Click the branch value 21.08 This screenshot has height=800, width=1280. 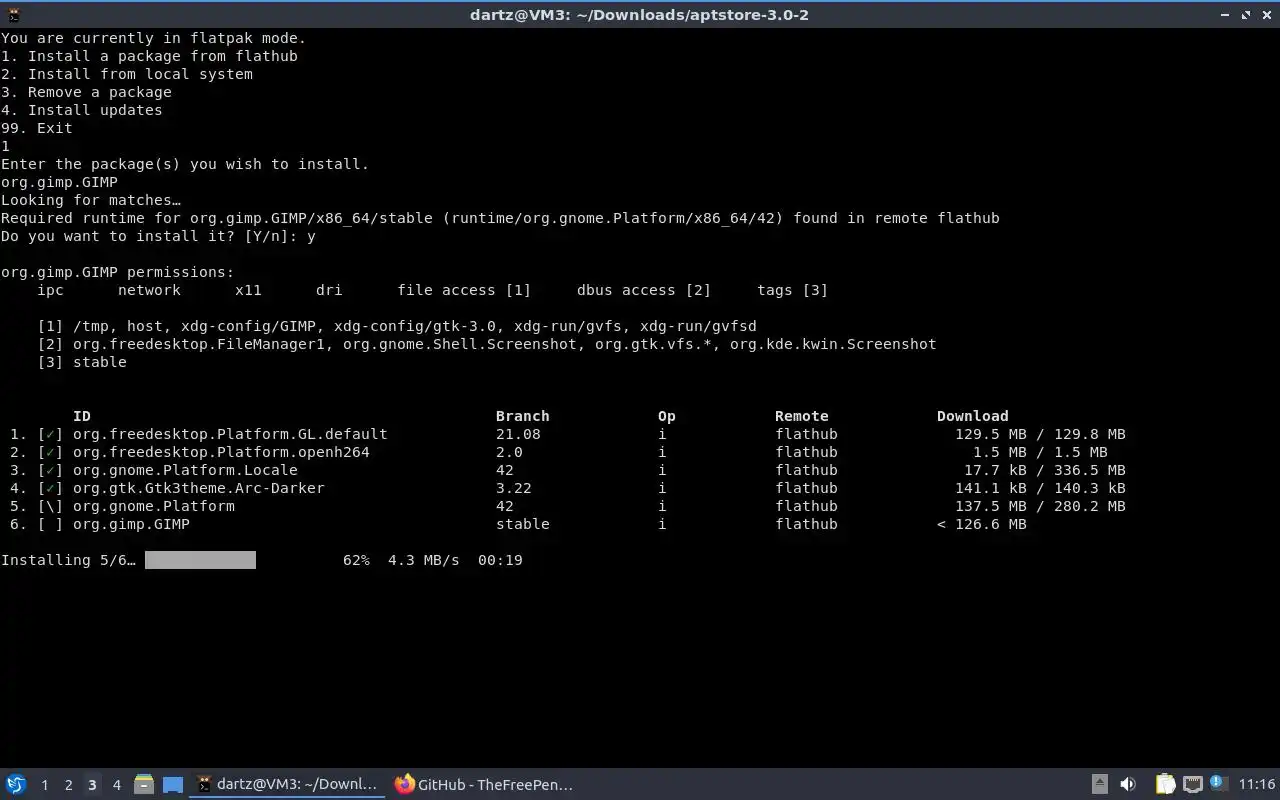518,434
